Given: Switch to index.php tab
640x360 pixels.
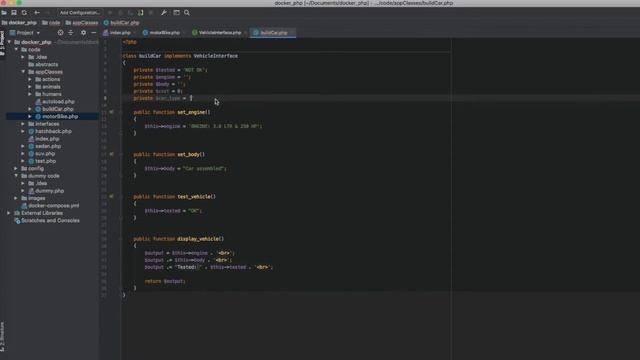Looking at the screenshot, I should pos(120,33).
